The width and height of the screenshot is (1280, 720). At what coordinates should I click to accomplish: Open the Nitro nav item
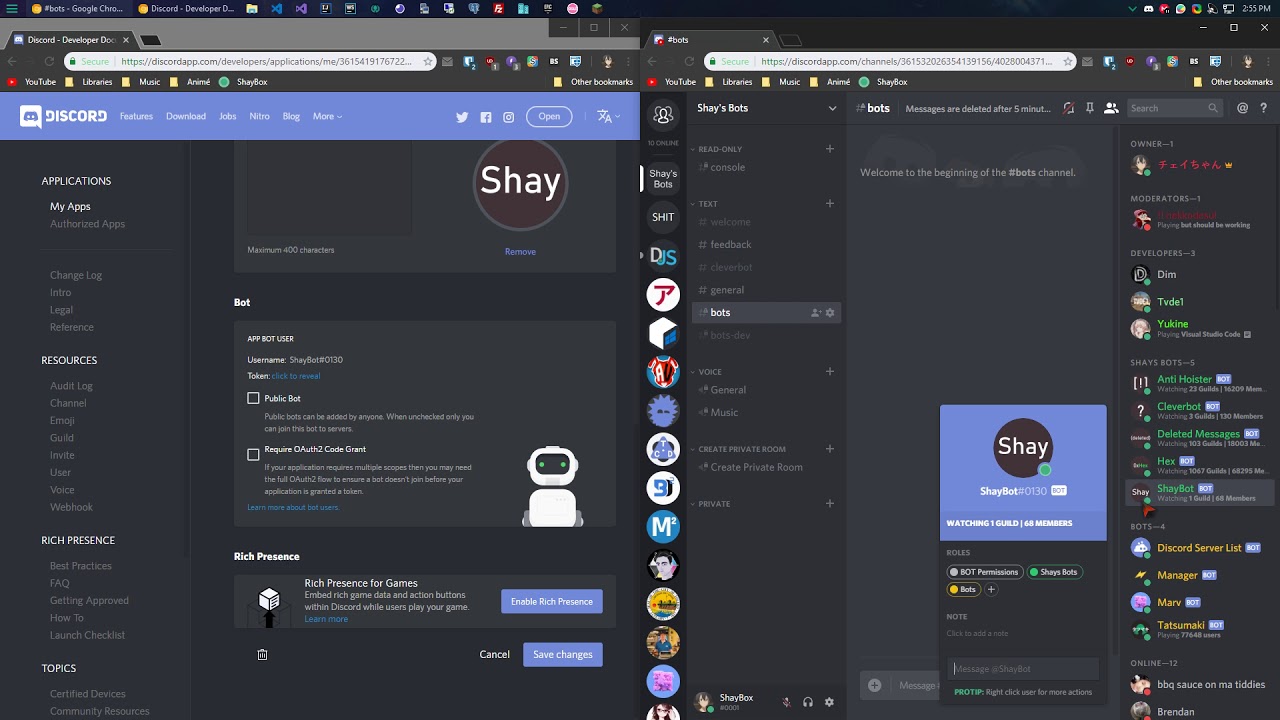coord(260,116)
